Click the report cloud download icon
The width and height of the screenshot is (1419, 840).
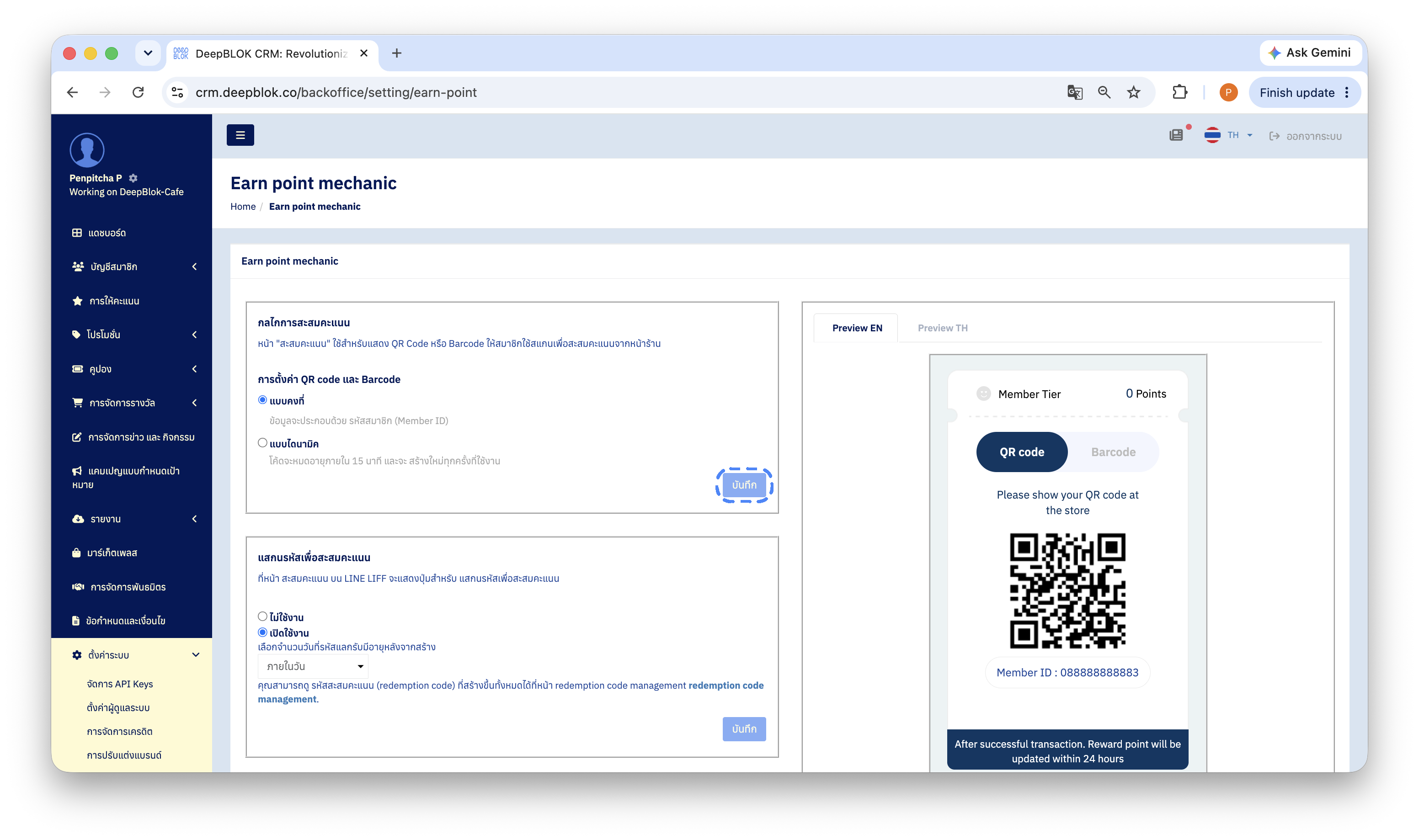click(78, 519)
